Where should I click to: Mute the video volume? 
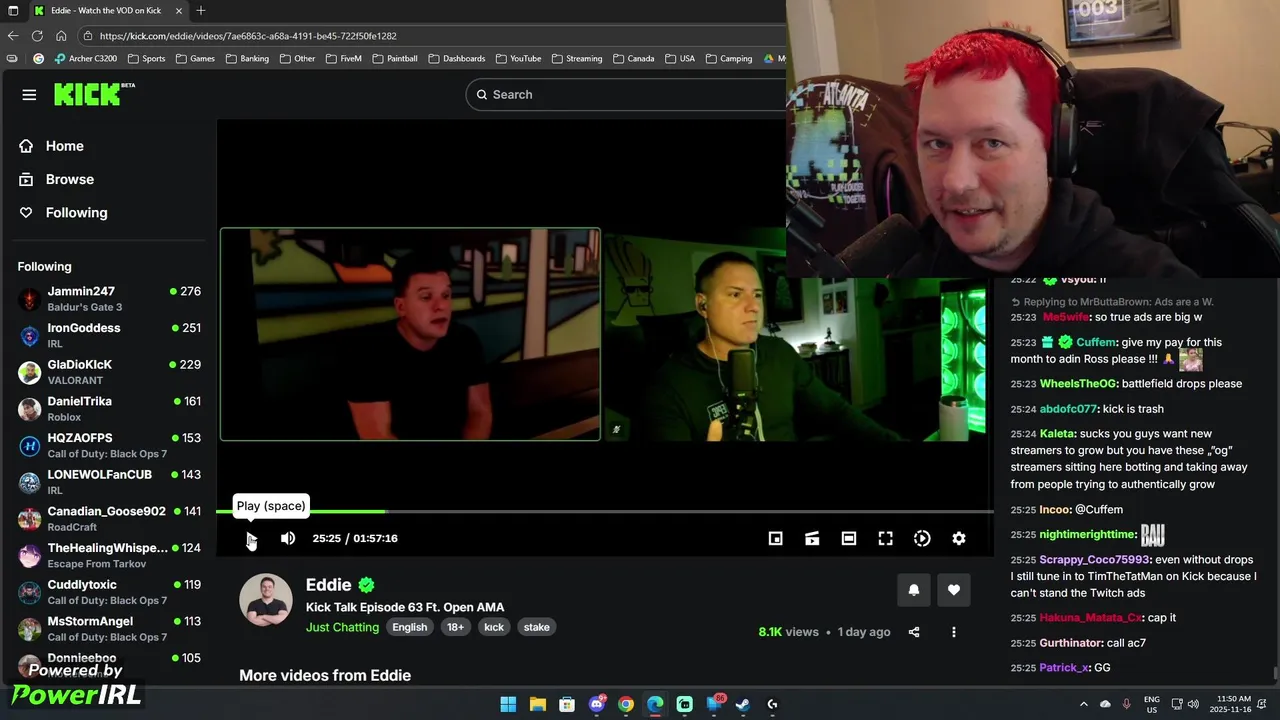click(x=288, y=538)
